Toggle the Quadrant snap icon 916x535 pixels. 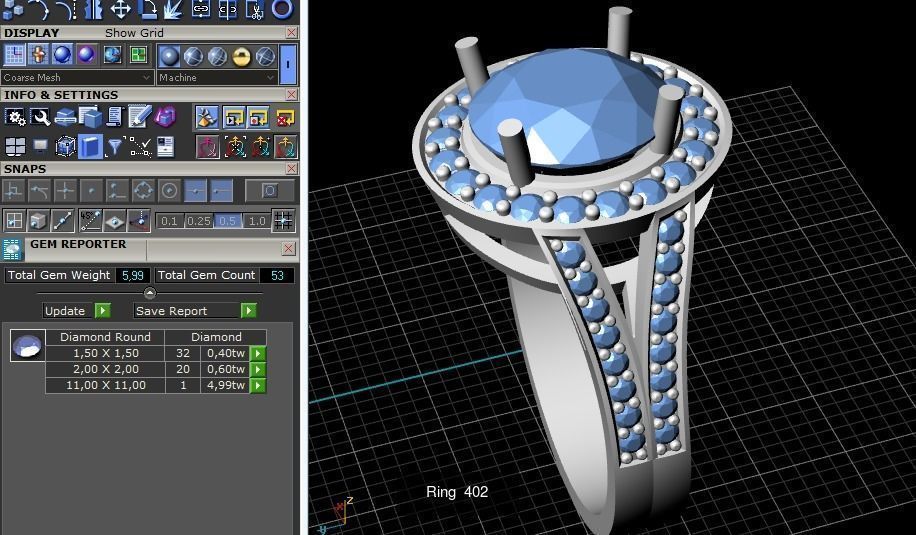point(143,190)
